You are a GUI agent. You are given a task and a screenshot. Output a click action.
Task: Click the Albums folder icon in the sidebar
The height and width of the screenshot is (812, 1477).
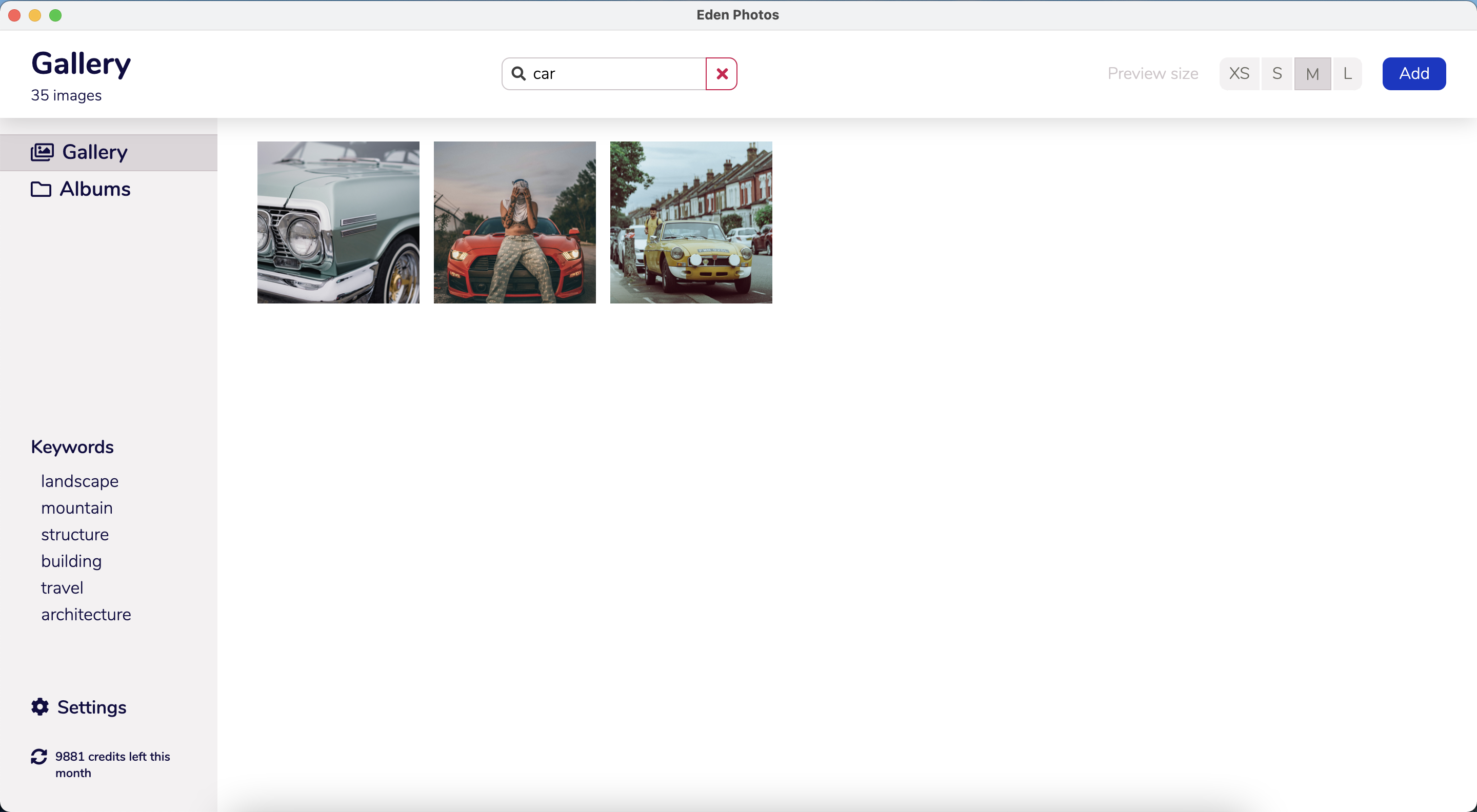pos(41,189)
